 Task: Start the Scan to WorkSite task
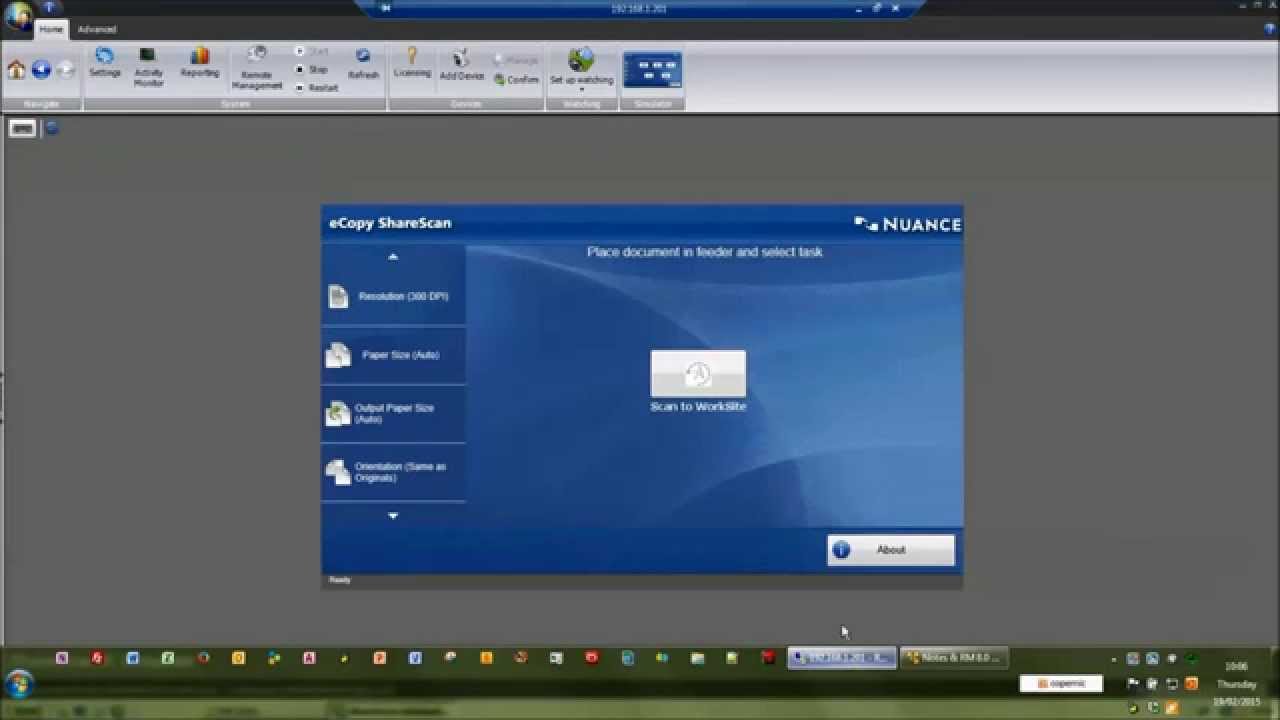[x=698, y=381]
